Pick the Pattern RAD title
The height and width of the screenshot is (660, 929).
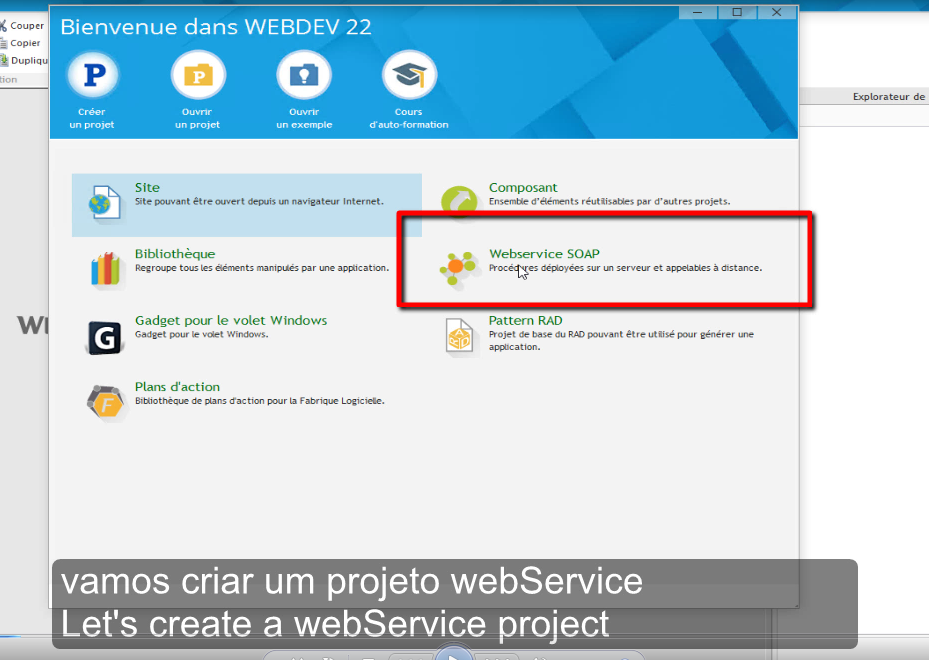click(526, 321)
